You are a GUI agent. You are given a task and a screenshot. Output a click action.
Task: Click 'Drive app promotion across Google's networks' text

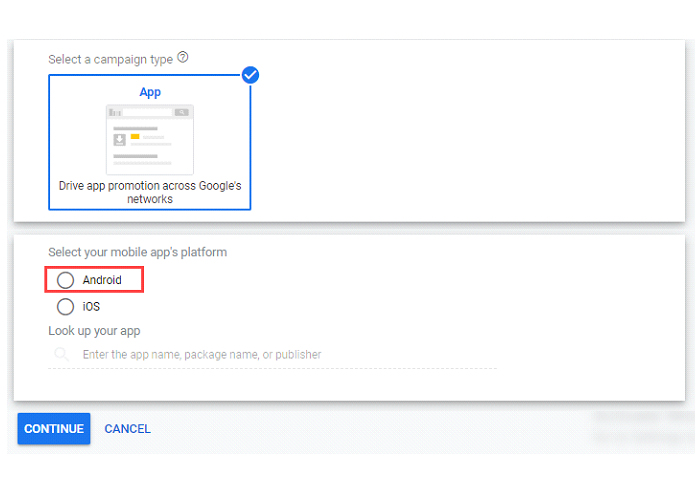pyautogui.click(x=150, y=192)
